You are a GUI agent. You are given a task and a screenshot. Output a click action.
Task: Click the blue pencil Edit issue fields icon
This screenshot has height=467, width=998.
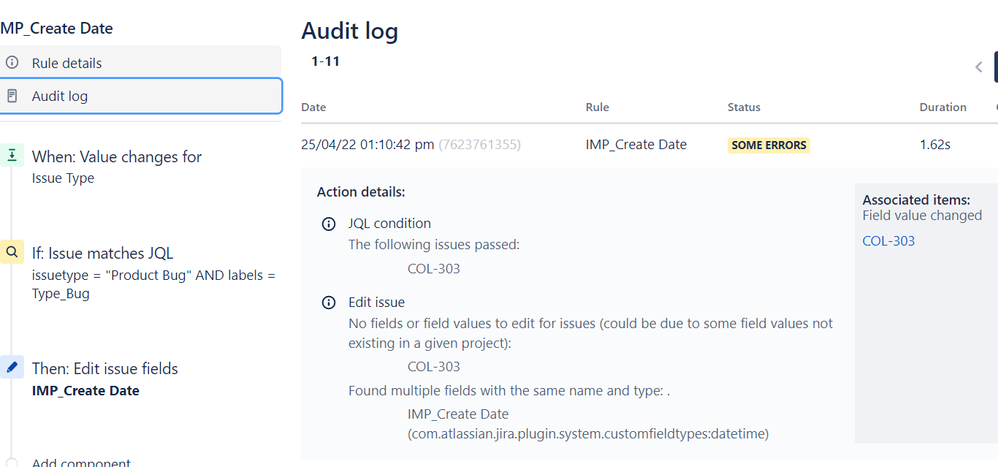pyautogui.click(x=11, y=367)
